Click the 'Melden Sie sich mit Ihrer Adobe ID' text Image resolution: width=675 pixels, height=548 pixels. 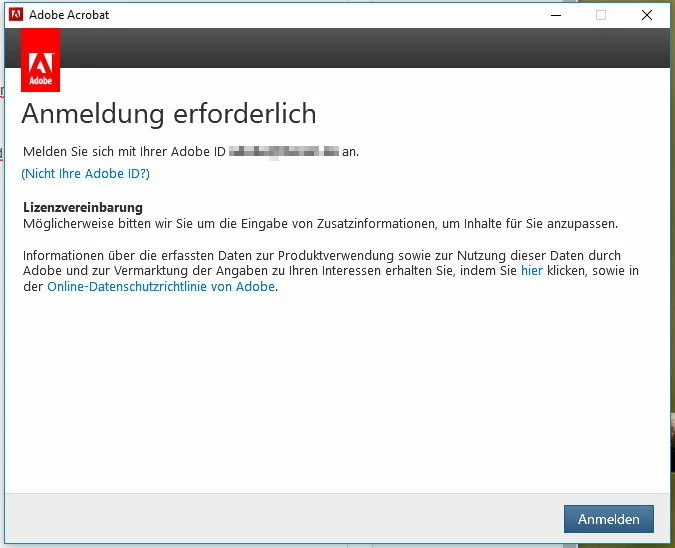pyautogui.click(x=124, y=152)
